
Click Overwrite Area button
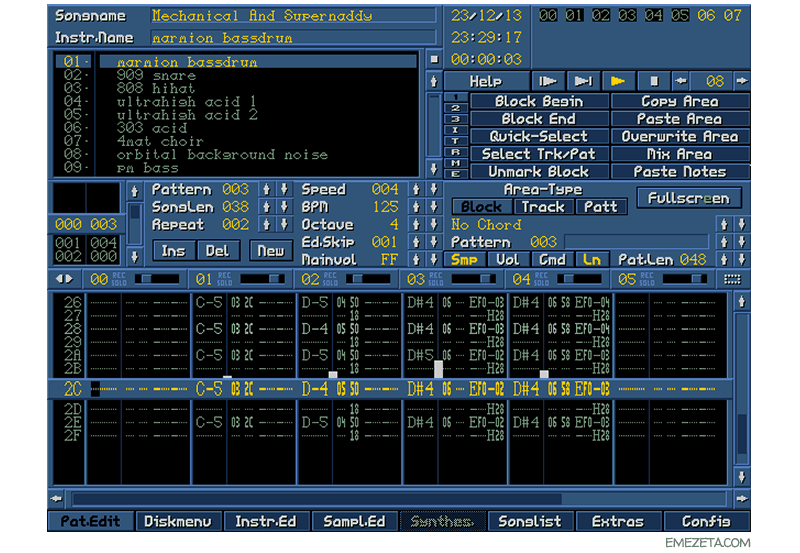pos(680,136)
